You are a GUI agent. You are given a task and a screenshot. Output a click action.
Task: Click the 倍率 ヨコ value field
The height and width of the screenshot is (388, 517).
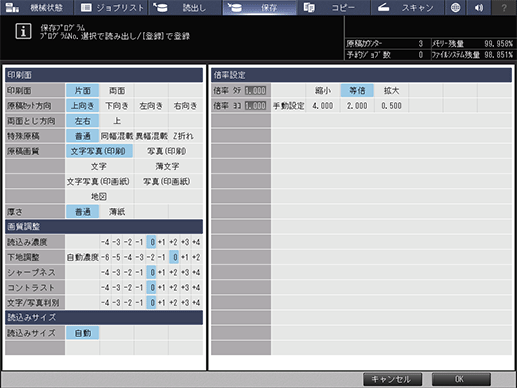tap(256, 106)
